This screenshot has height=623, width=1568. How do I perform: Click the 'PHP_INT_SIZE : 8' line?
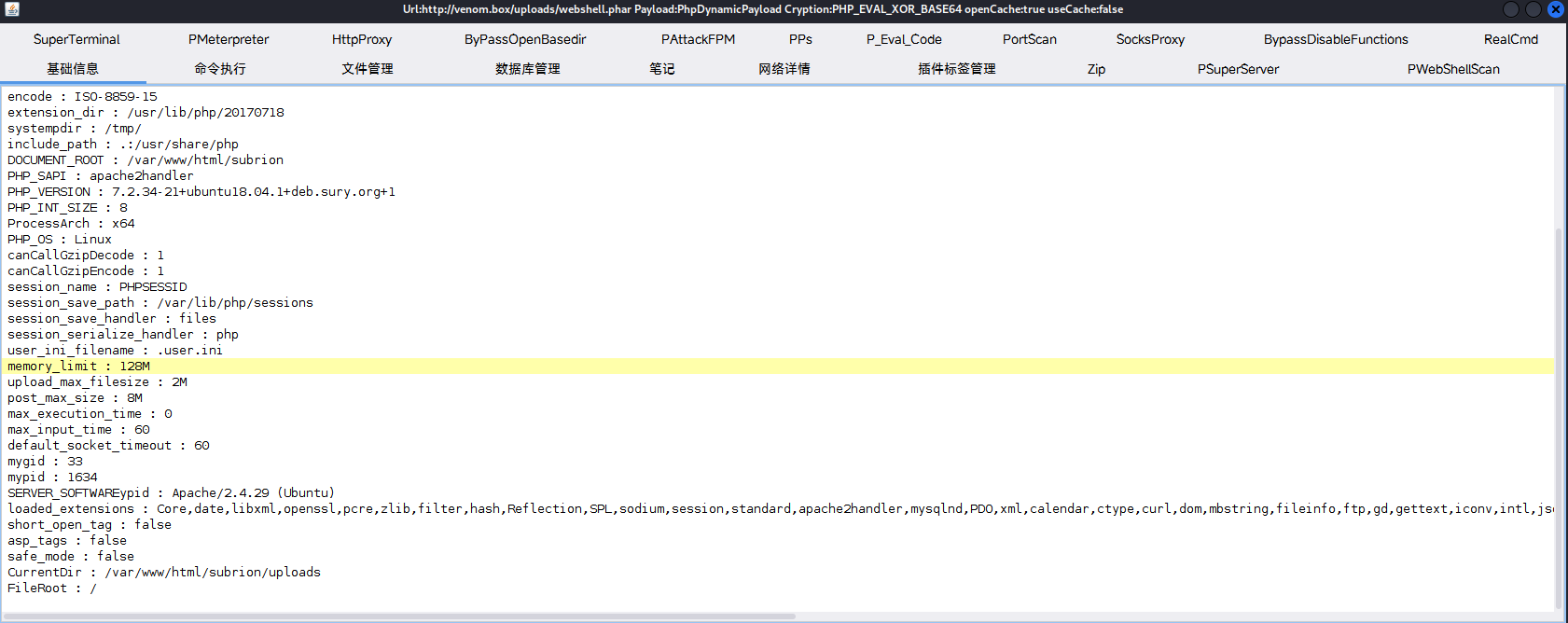tap(67, 208)
